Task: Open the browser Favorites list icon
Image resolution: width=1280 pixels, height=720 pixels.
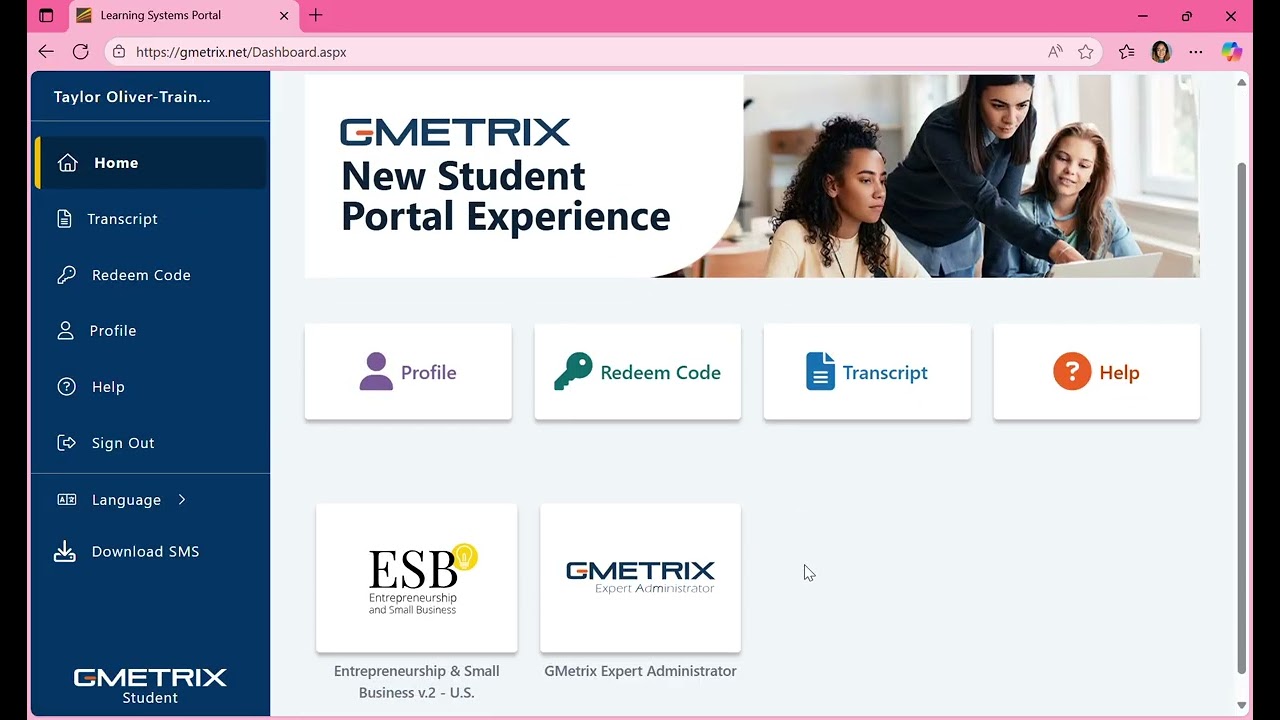Action: (1127, 52)
